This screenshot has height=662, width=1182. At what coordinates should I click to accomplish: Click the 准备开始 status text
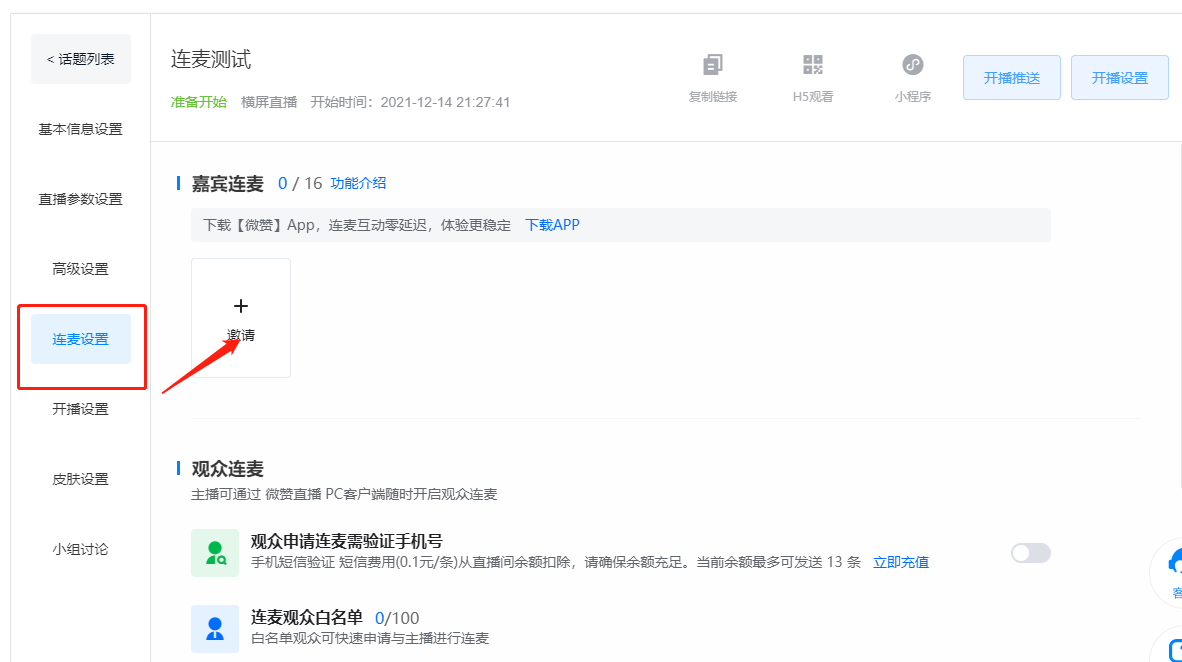pyautogui.click(x=198, y=102)
